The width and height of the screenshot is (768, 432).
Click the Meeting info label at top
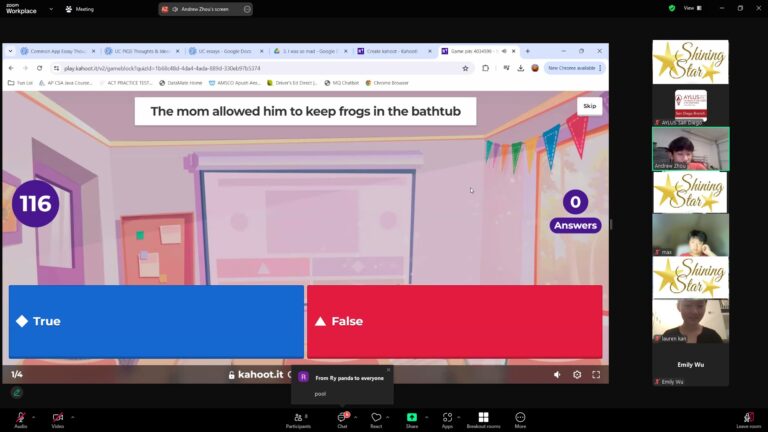click(x=79, y=9)
